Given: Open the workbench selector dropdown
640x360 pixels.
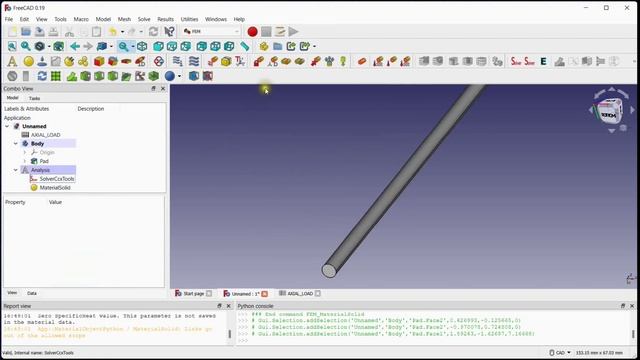Looking at the screenshot, I should pyautogui.click(x=211, y=31).
